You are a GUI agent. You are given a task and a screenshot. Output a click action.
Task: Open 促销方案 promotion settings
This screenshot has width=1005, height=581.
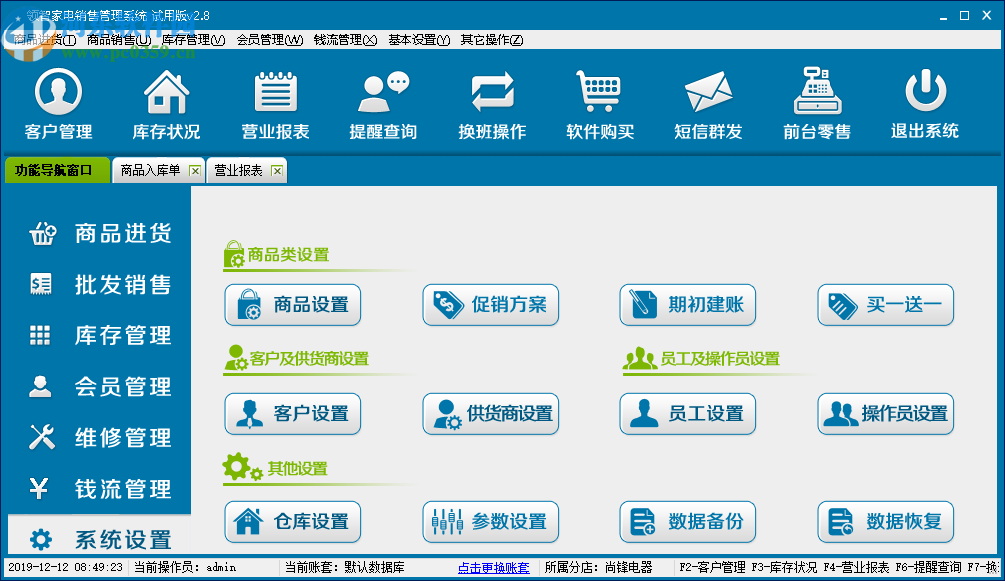click(490, 305)
